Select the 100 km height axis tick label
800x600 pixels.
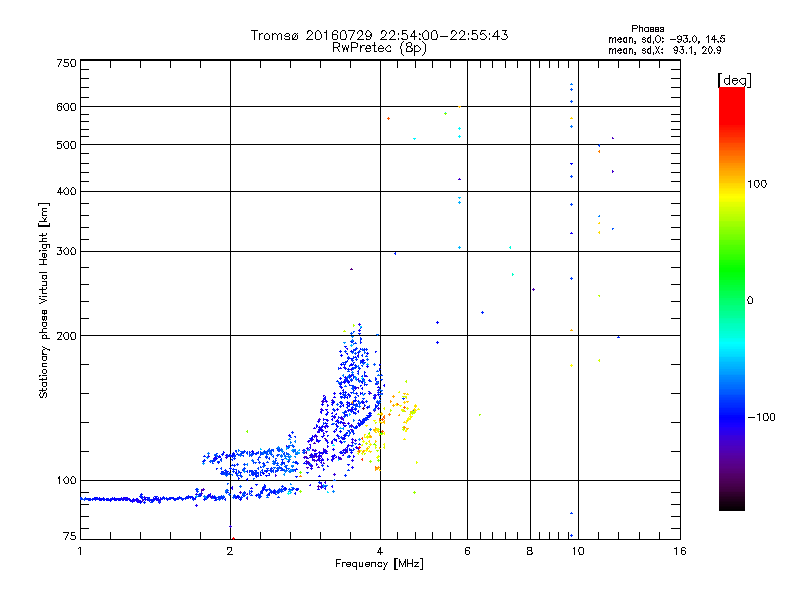point(66,480)
